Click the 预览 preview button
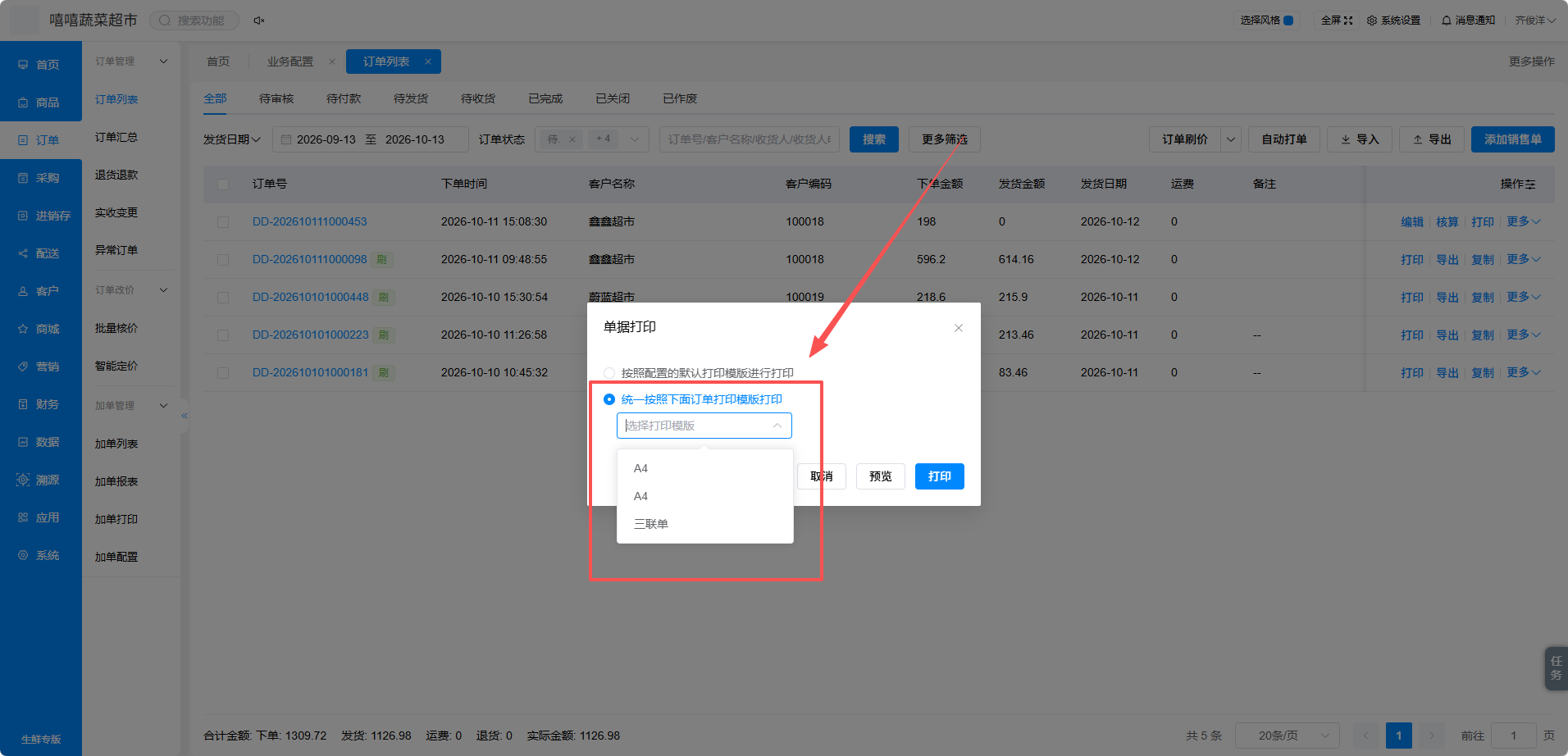1568x756 pixels. (x=881, y=476)
